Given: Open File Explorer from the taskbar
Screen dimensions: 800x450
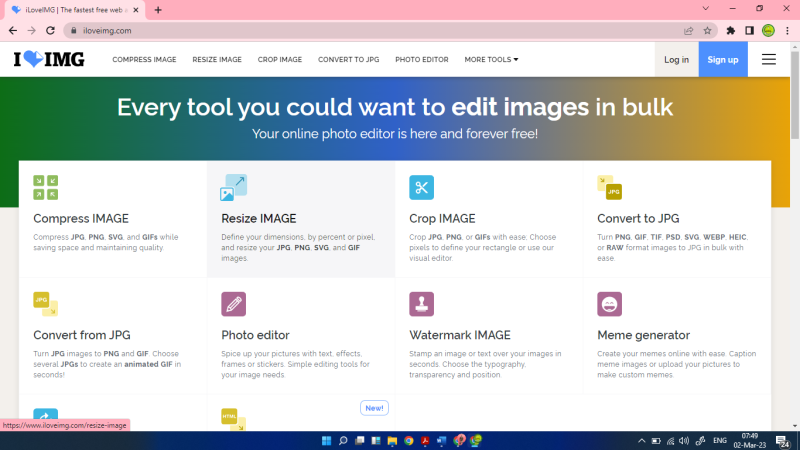Looking at the screenshot, I should [x=392, y=440].
